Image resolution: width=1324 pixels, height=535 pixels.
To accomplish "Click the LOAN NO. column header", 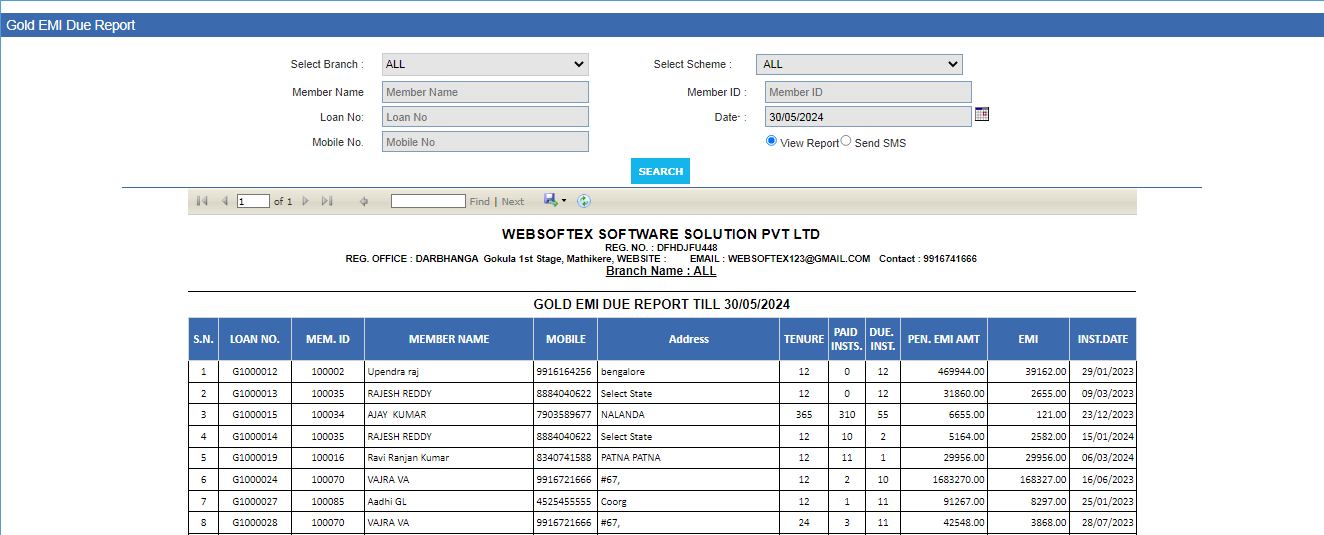I will click(x=255, y=339).
